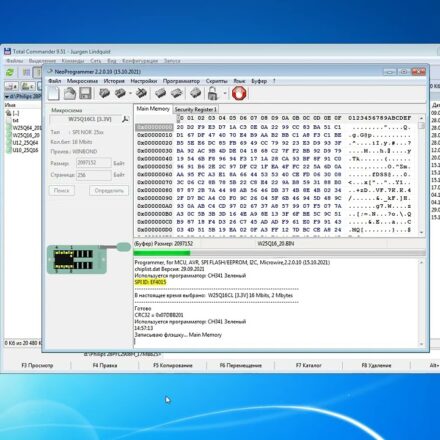
Task: Click F4 Правка button
Action: tap(105, 365)
